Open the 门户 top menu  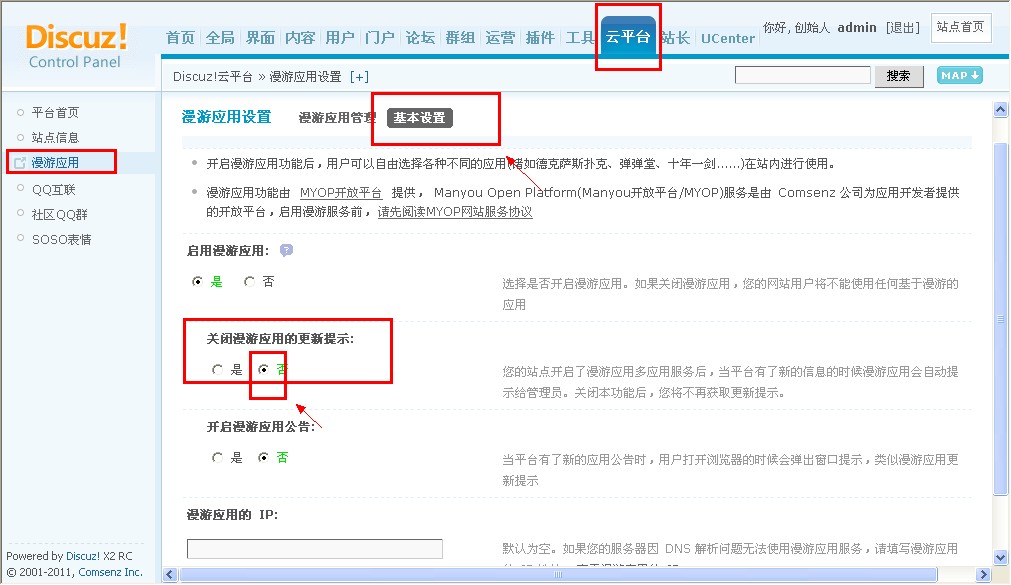point(380,38)
